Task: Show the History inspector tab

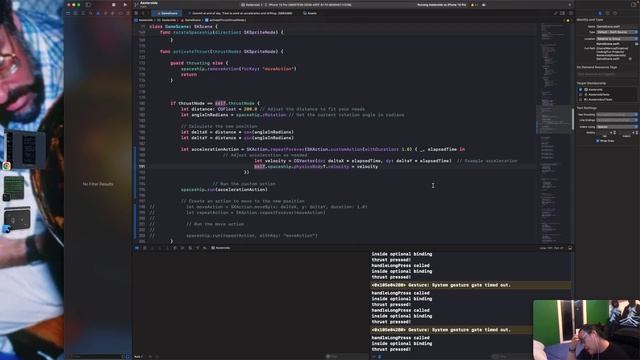Action: tap(607, 13)
